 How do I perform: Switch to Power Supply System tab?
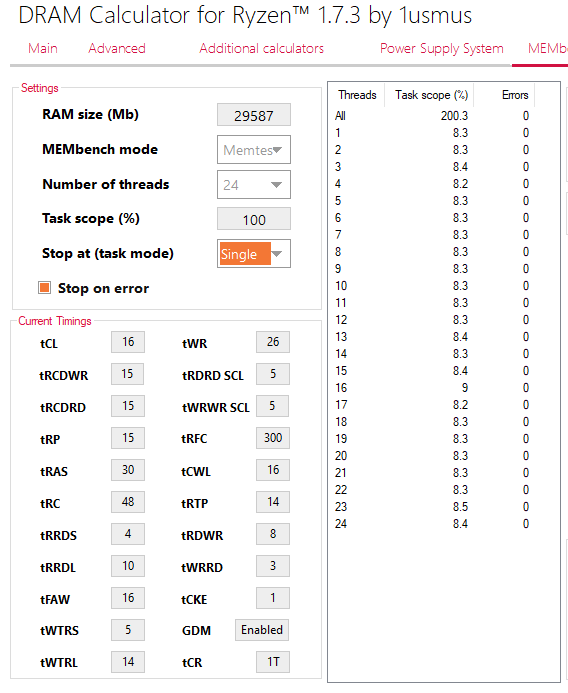[442, 48]
